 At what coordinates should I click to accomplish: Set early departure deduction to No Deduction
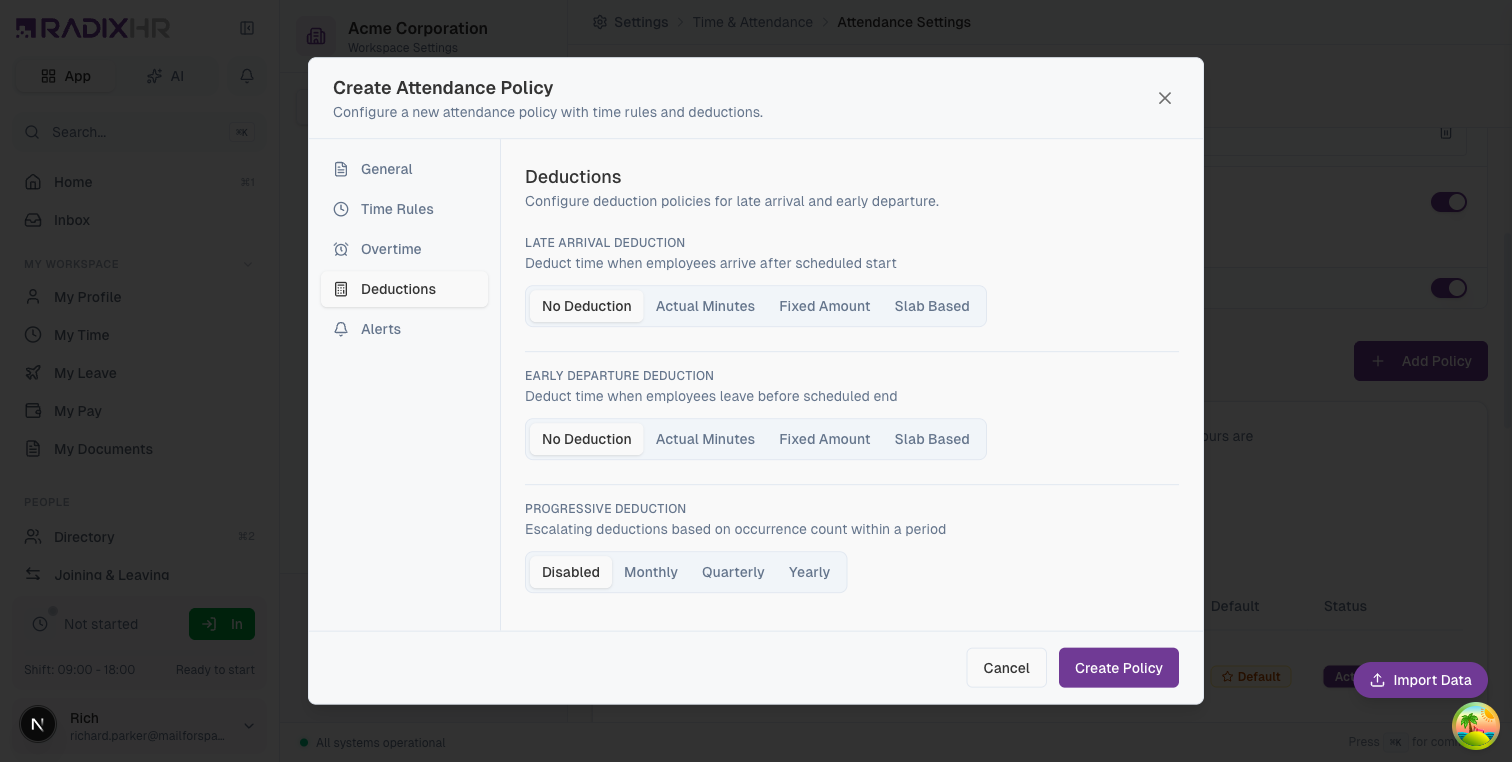pyautogui.click(x=587, y=439)
